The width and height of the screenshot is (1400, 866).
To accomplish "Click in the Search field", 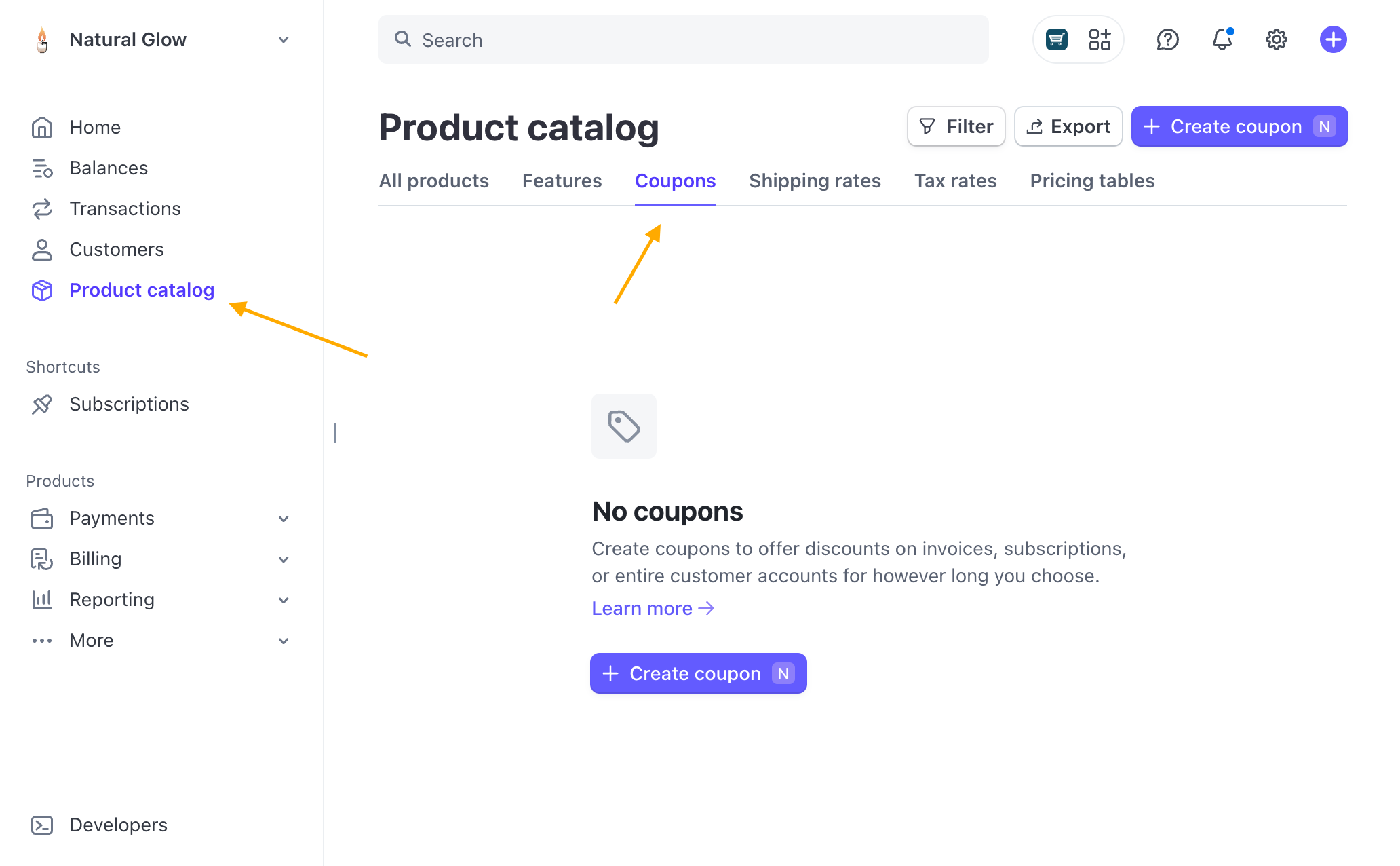I will [683, 40].
